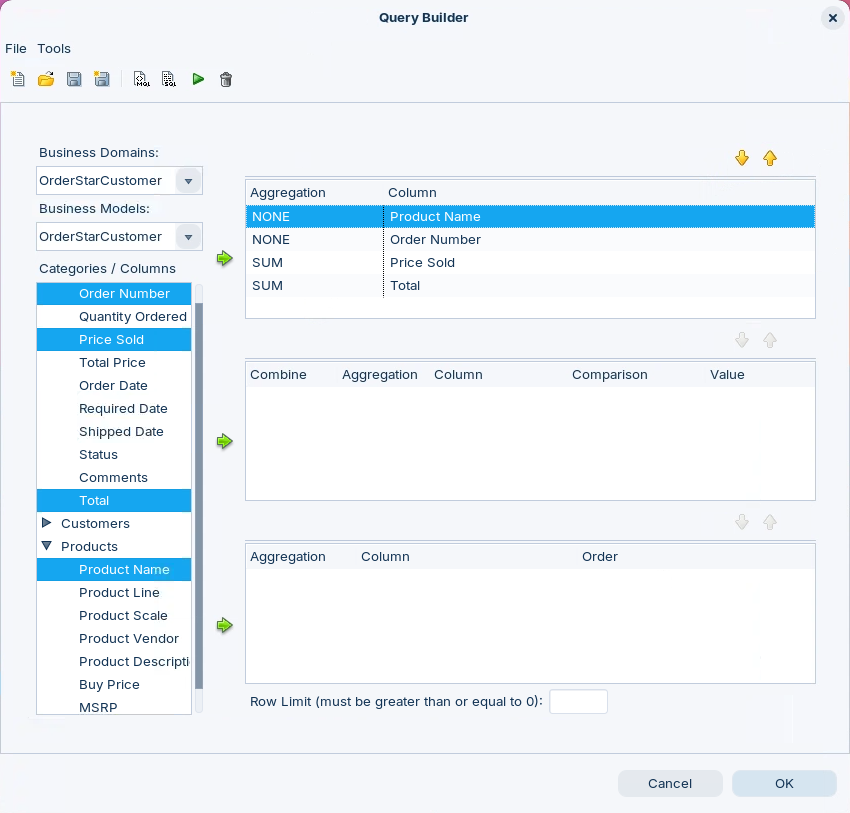Select Order Date in the columns list

pyautogui.click(x=113, y=386)
